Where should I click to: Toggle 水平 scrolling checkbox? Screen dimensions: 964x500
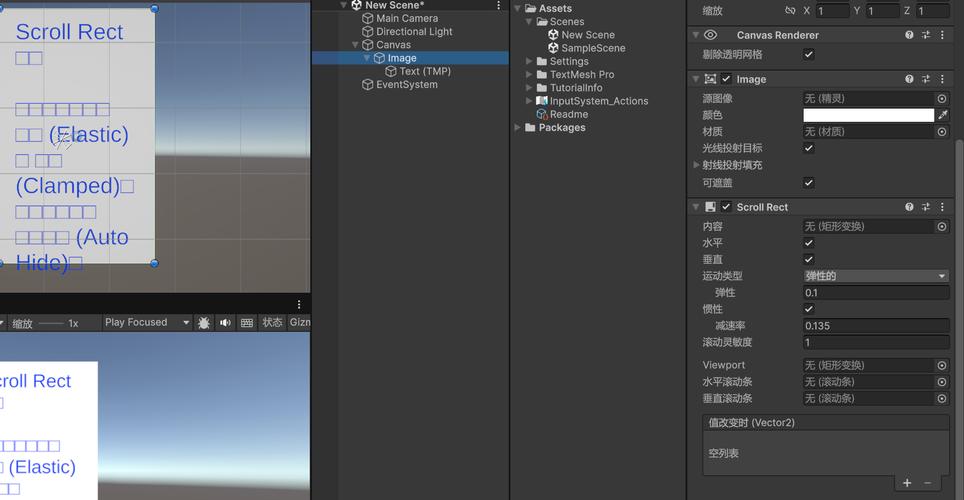point(808,243)
